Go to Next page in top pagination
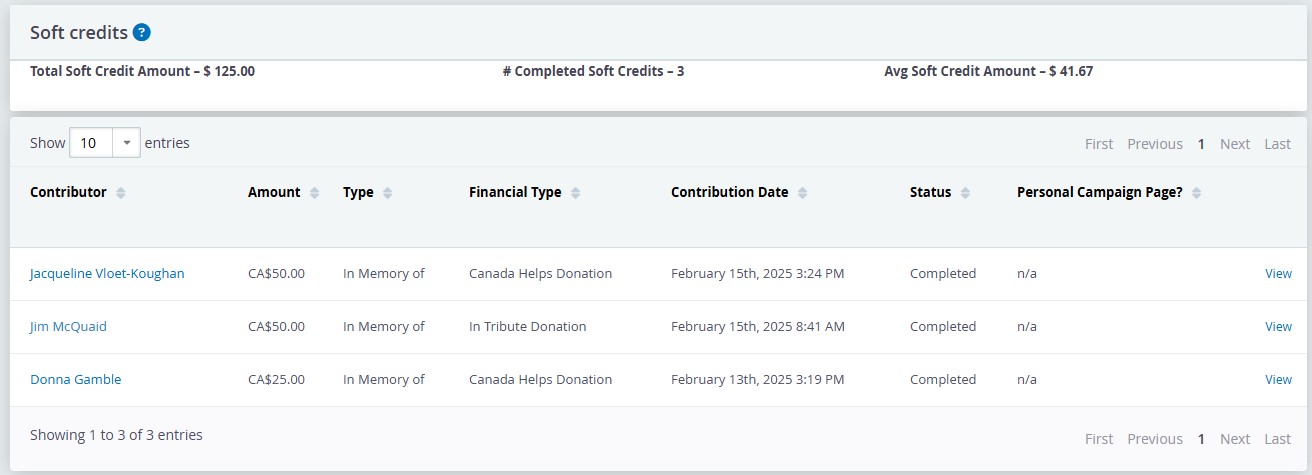 (x=1235, y=144)
